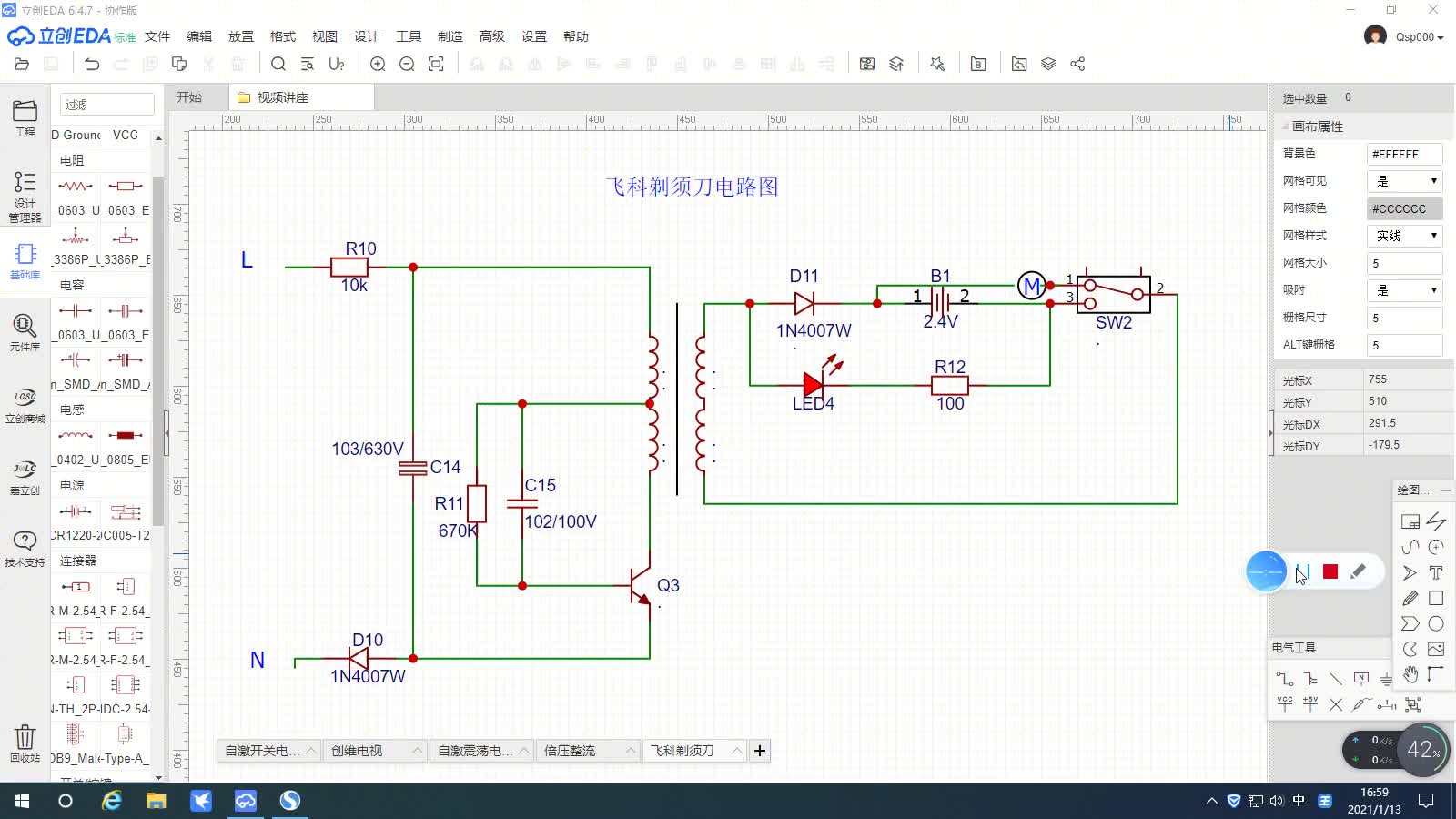Place a VCC power symbol
This screenshot has width=1456, height=819.
click(1285, 704)
